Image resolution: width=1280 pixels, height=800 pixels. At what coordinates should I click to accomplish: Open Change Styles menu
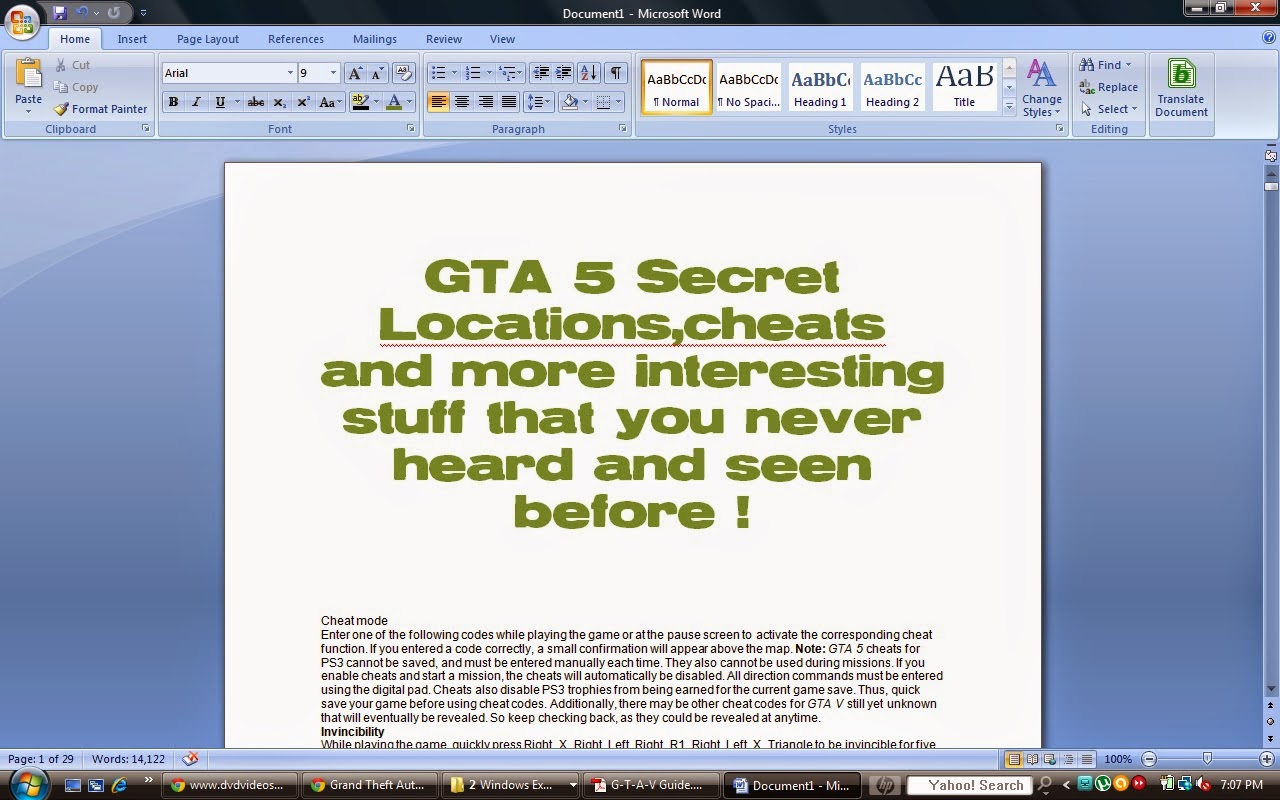coord(1042,89)
